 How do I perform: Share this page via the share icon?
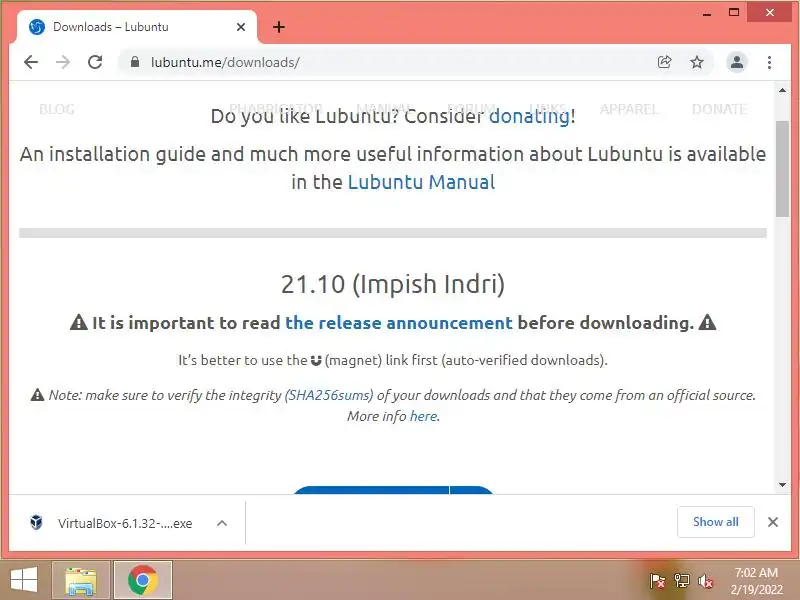tap(664, 62)
